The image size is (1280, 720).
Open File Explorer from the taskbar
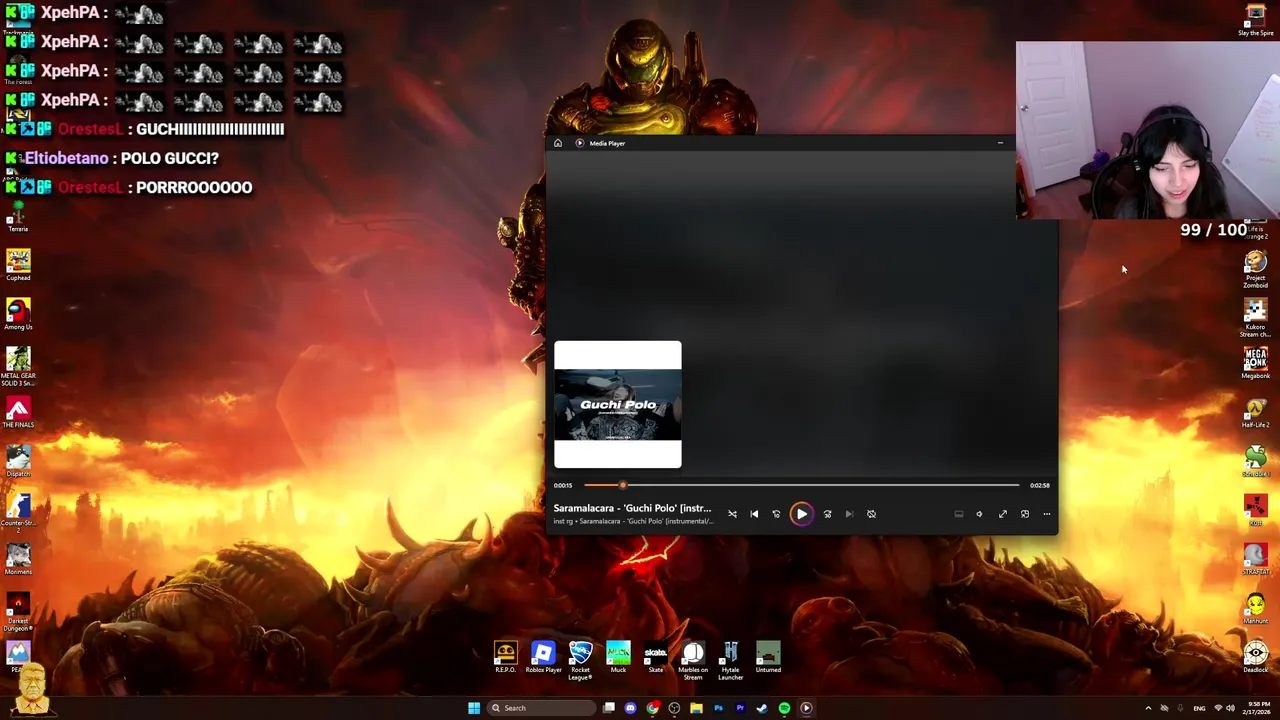coord(696,708)
